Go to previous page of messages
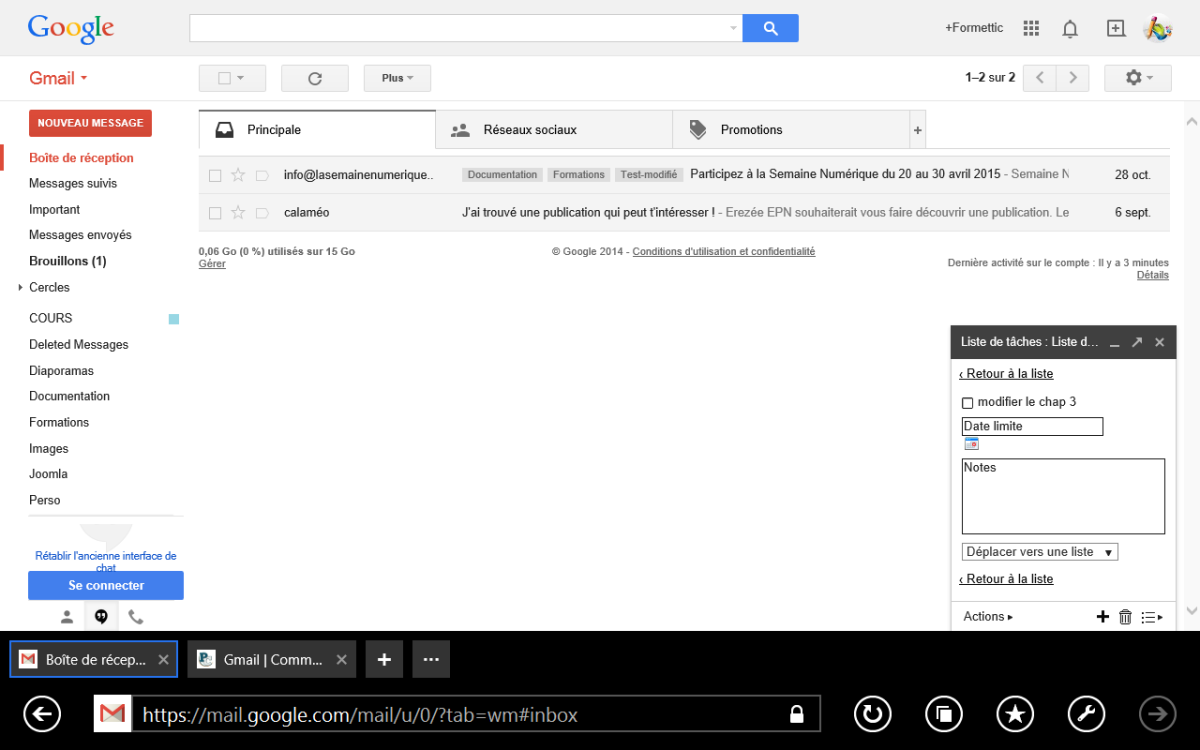Screen dimensions: 1200x750 (x=1040, y=78)
